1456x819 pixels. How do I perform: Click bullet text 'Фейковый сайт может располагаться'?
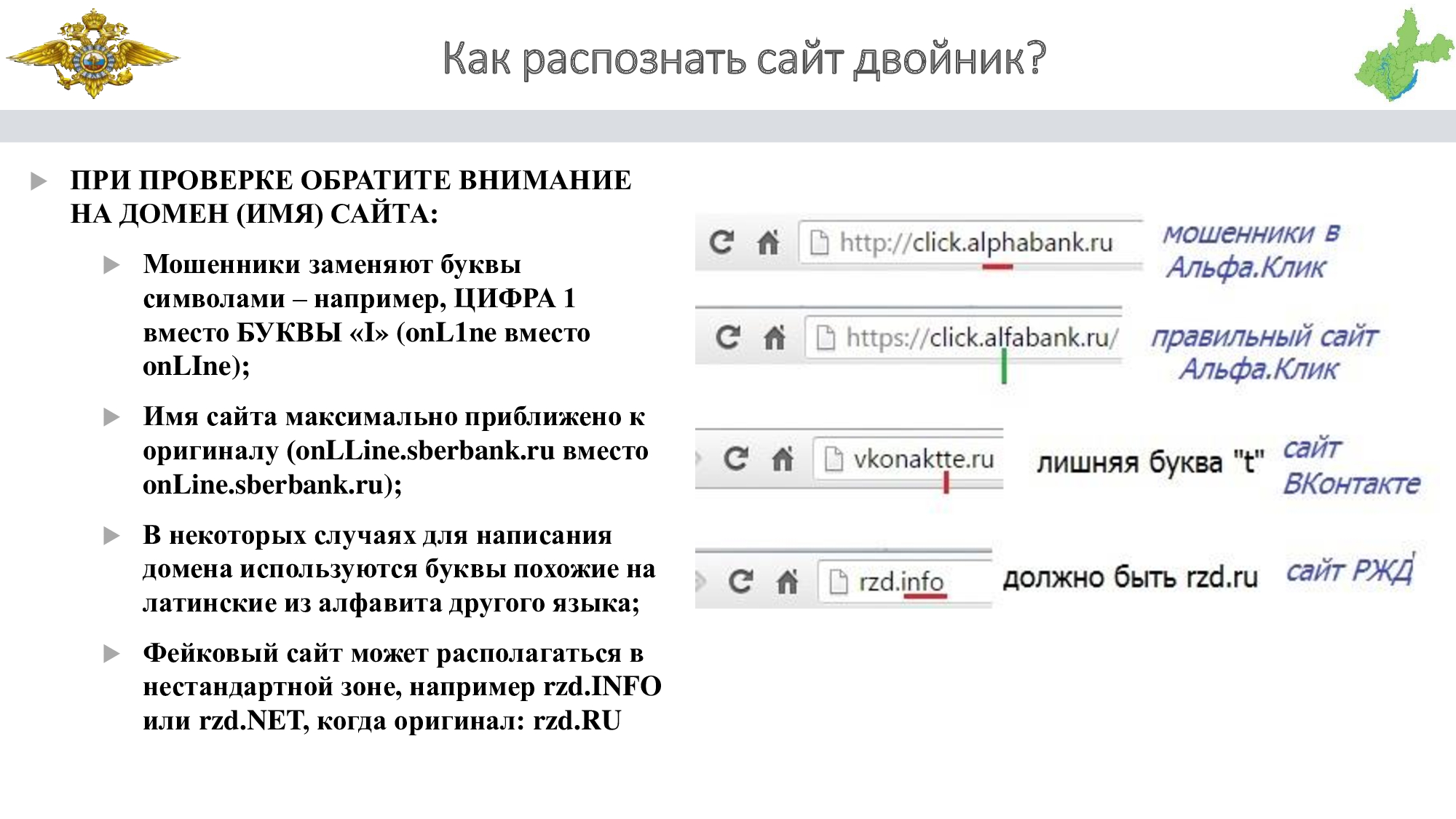(x=382, y=652)
